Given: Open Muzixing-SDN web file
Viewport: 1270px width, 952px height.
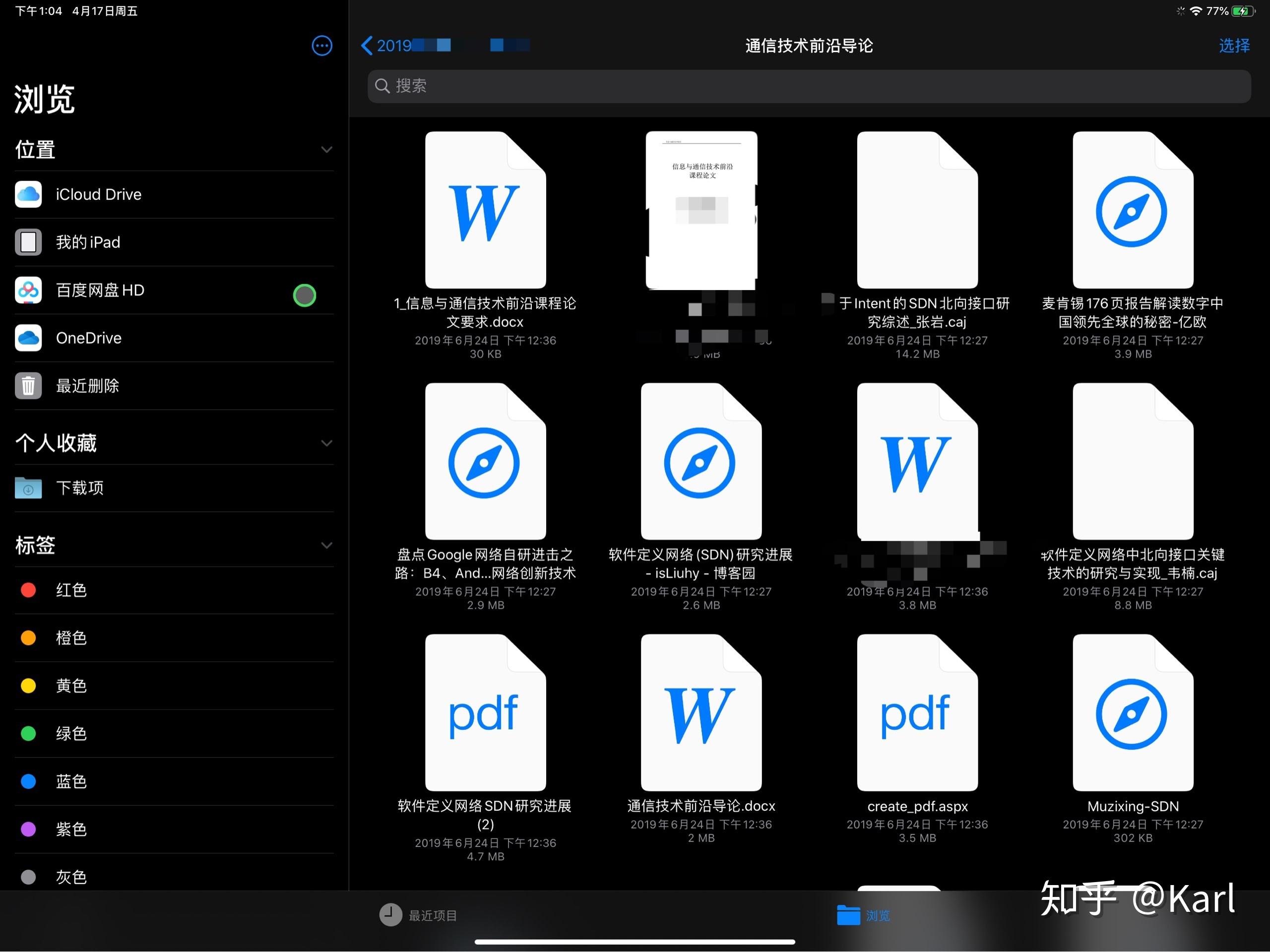Looking at the screenshot, I should [1133, 713].
